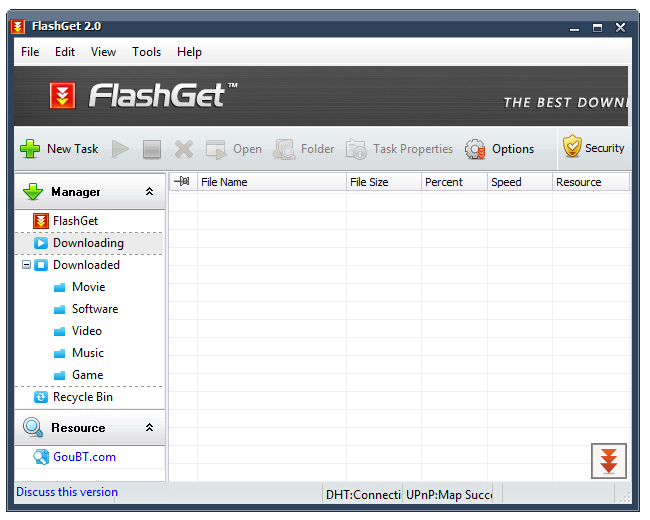This screenshot has height=520, width=650.
Task: Open the View menu
Action: 103,52
